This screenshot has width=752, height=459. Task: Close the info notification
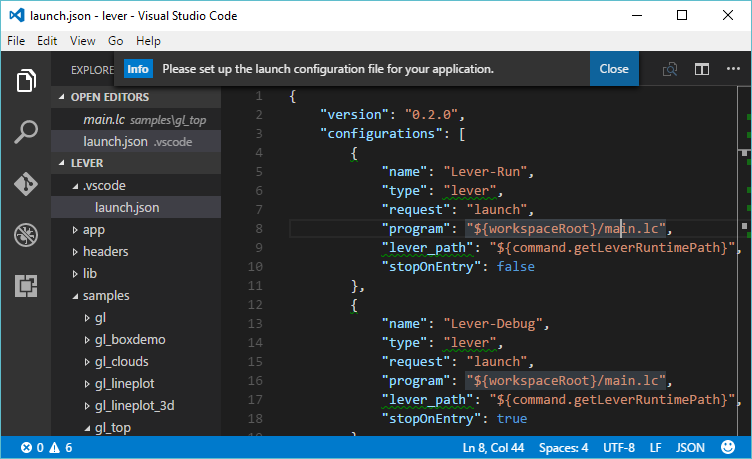(614, 69)
